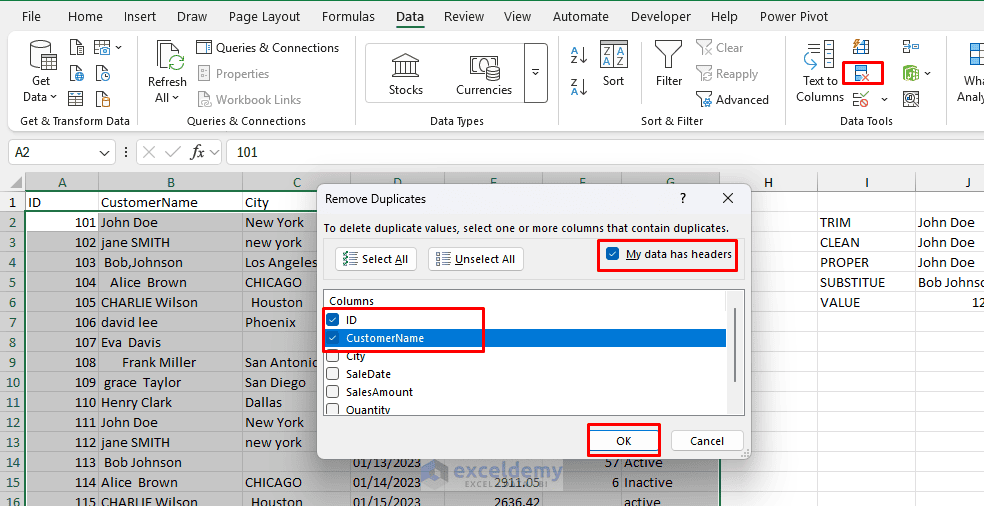984x506 pixels.
Task: Toggle My data has headers checkbox
Action: [x=612, y=254]
